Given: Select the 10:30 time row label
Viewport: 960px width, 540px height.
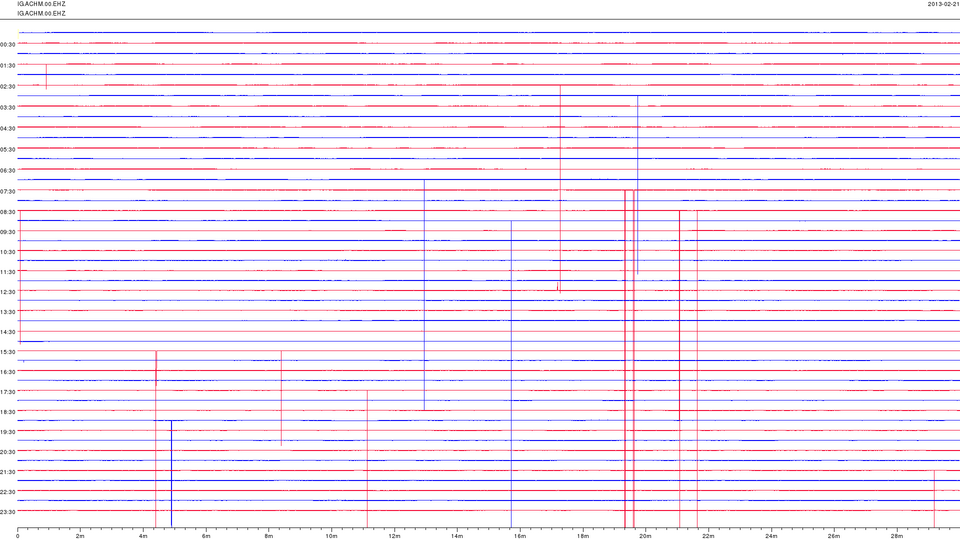Looking at the screenshot, I should (x=8, y=252).
